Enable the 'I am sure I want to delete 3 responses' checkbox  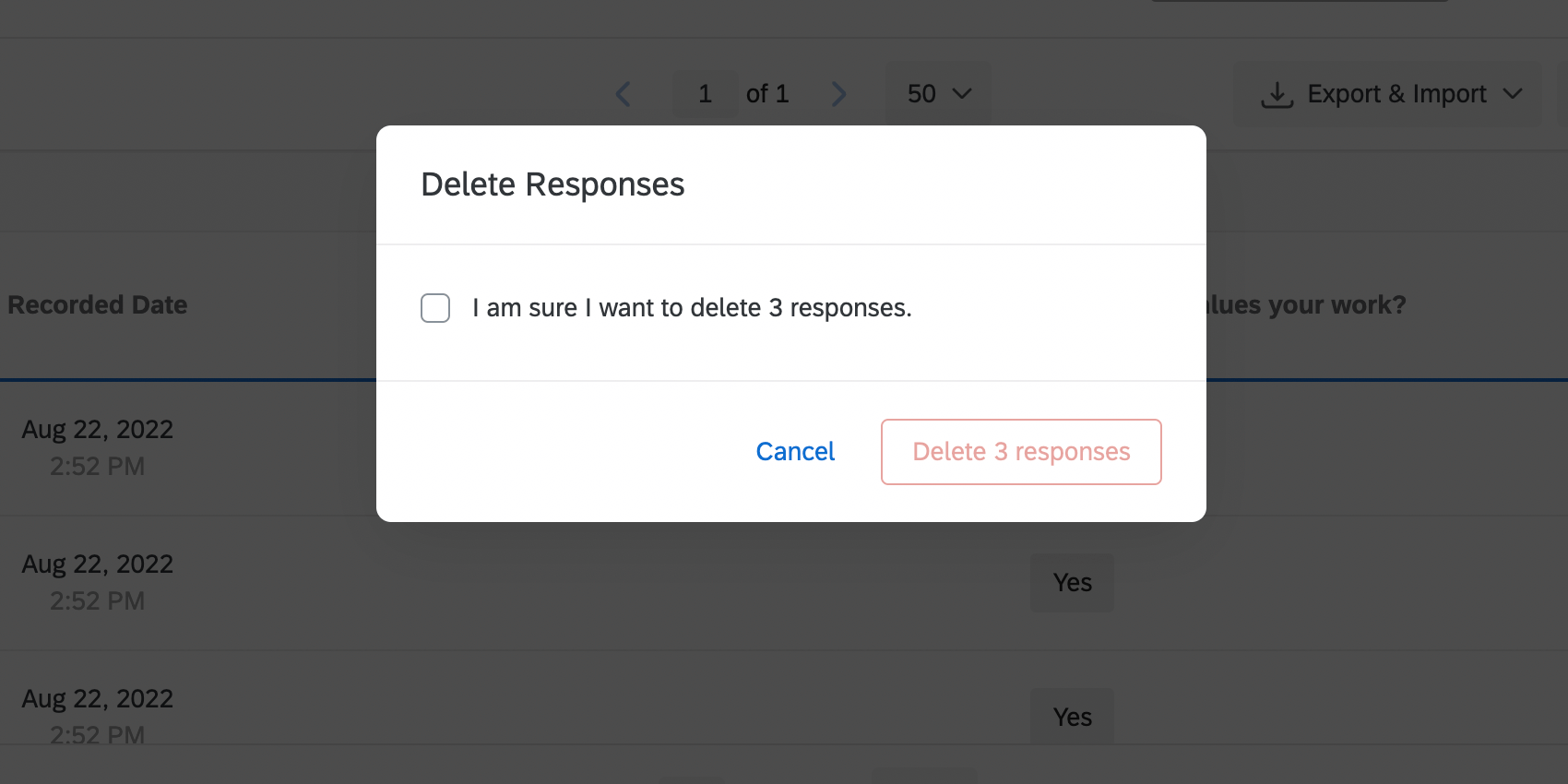tap(434, 307)
